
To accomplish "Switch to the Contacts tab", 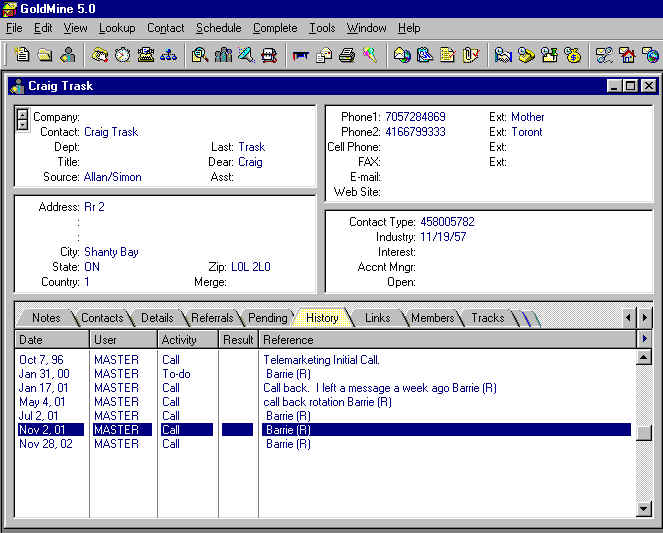I will [102, 318].
